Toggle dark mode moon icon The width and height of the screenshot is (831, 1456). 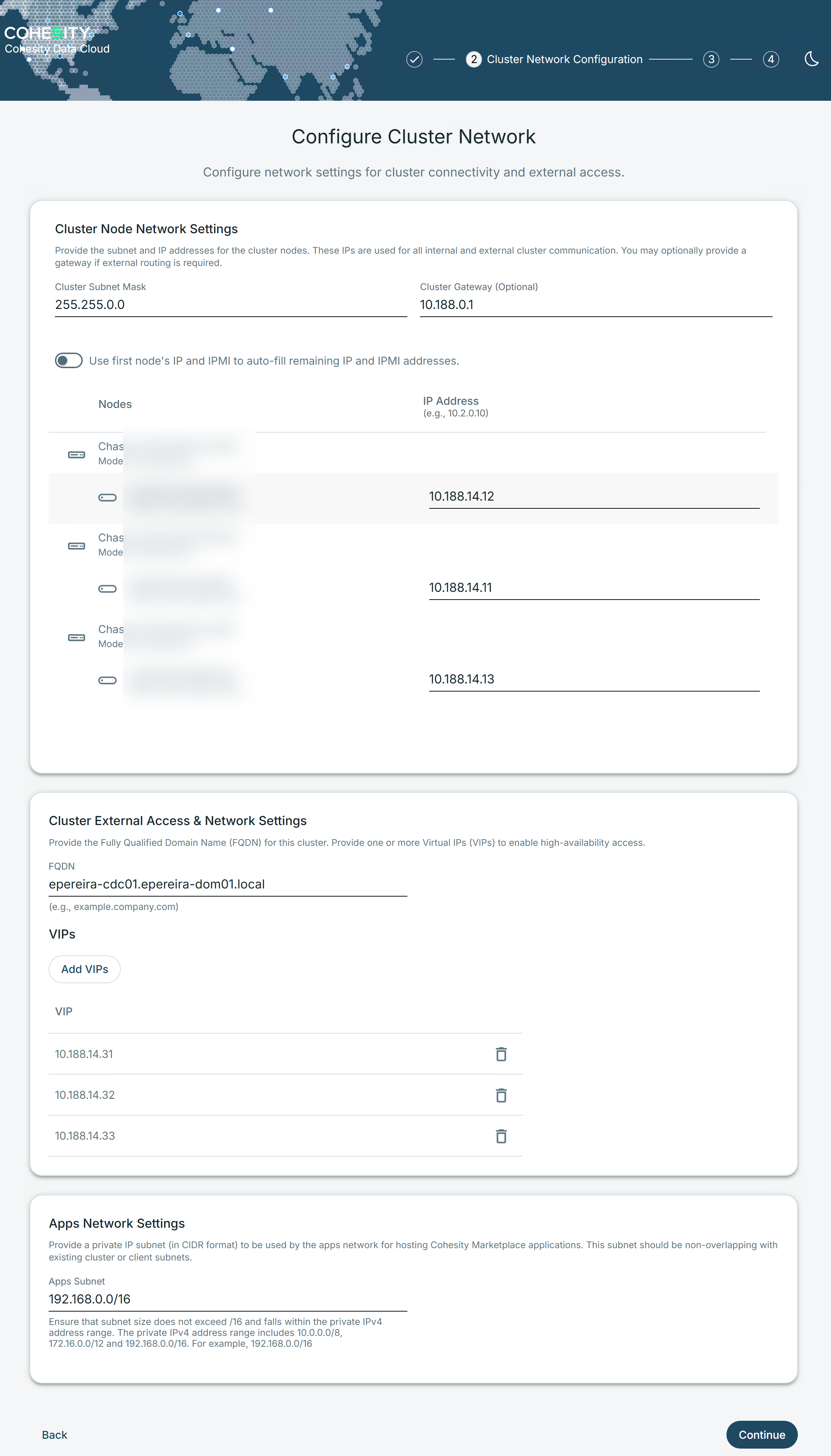tap(811, 59)
